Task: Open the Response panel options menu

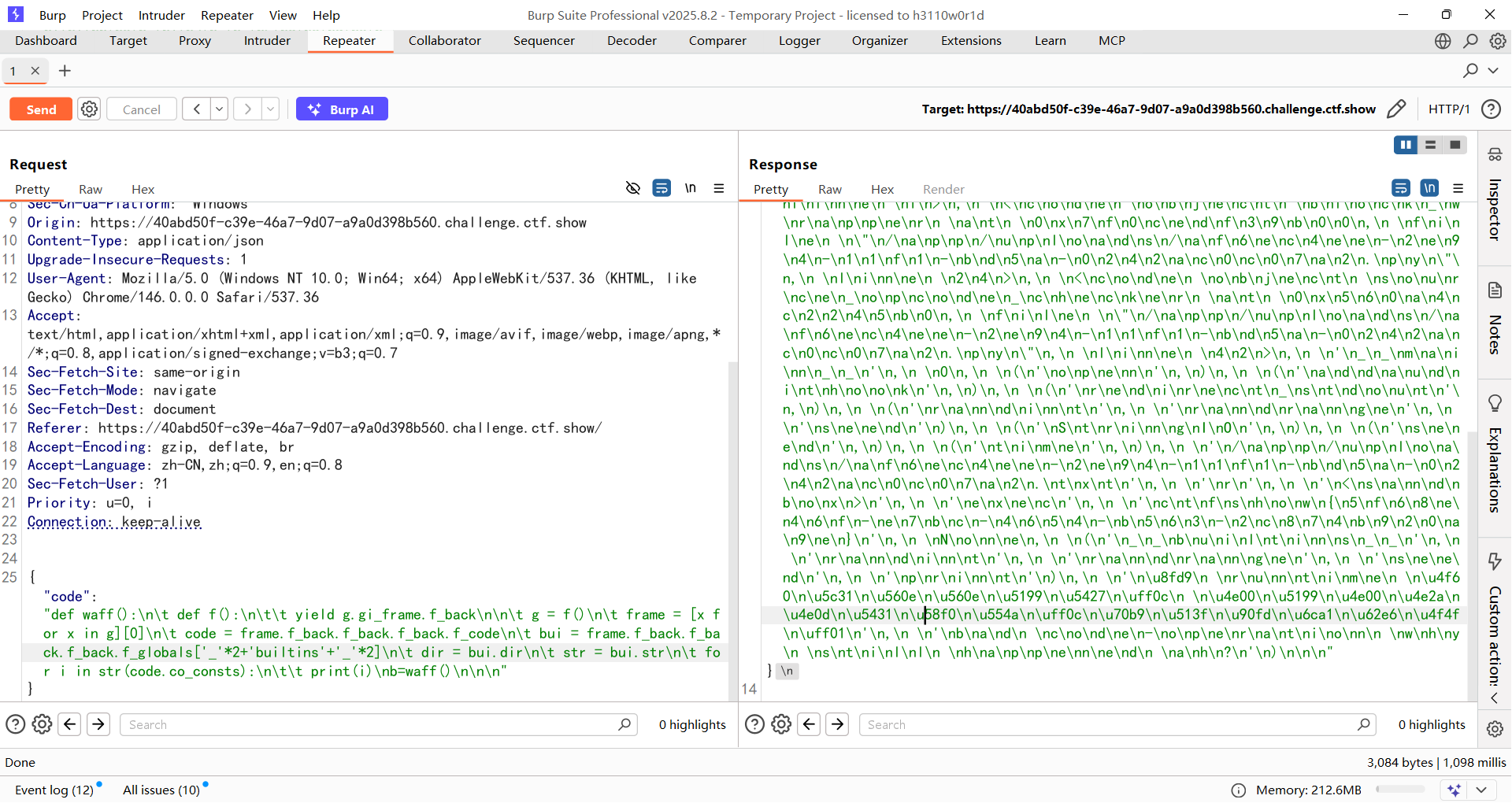Action: 1458,188
